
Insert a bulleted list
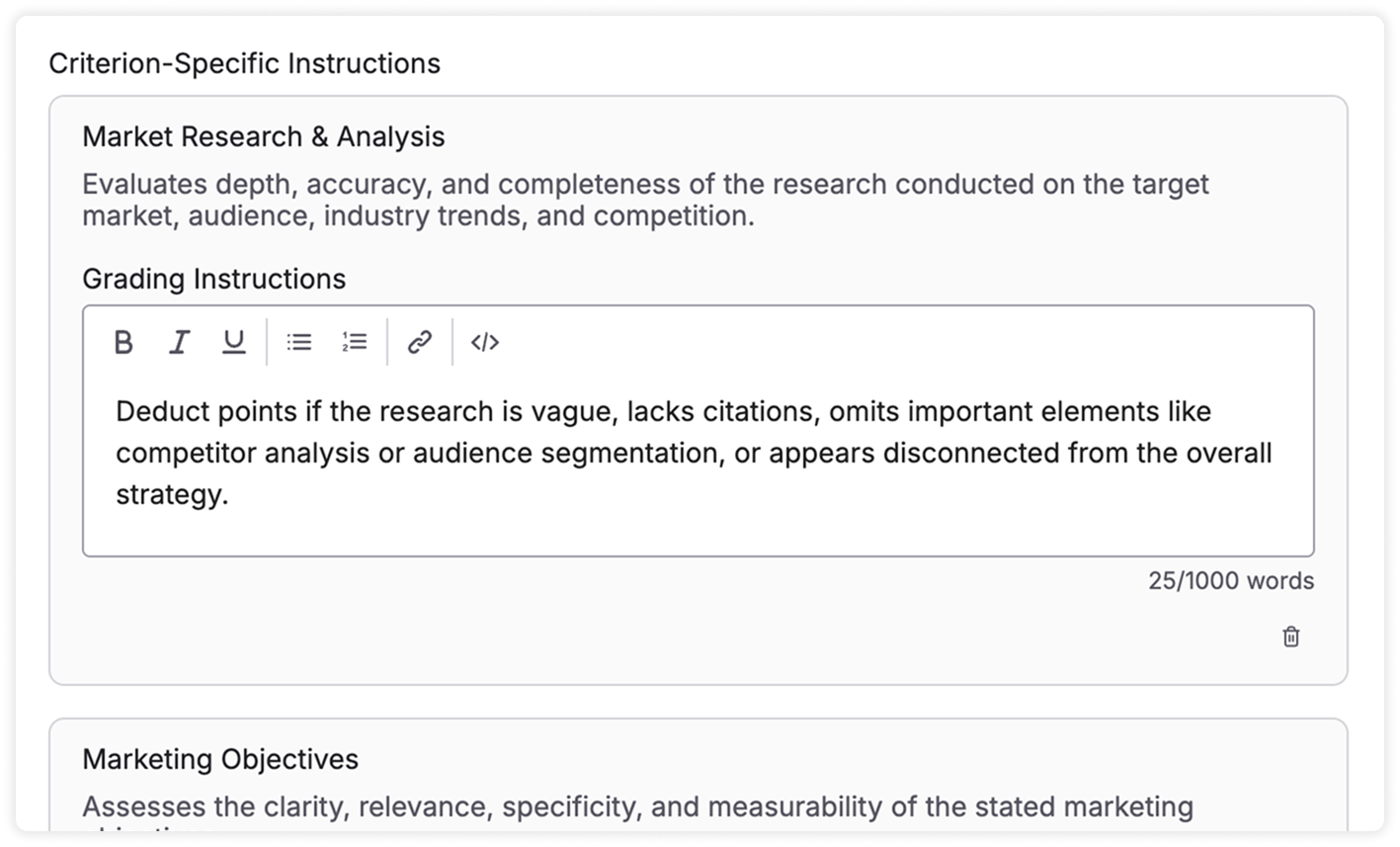(x=299, y=342)
